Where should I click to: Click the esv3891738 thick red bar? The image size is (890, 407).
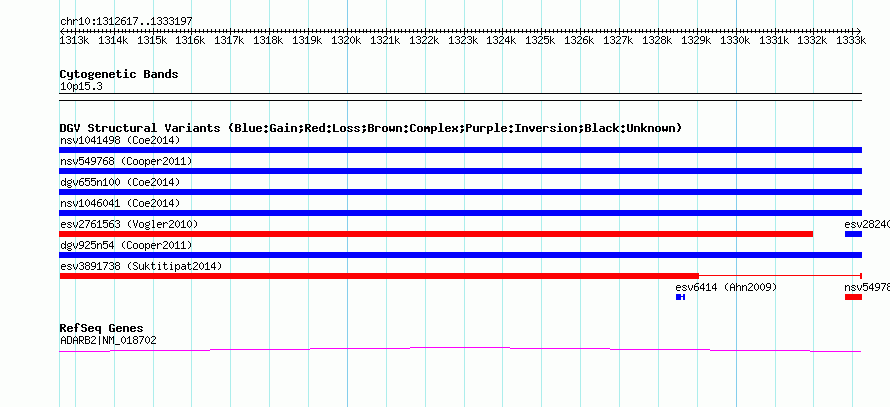pos(379,276)
